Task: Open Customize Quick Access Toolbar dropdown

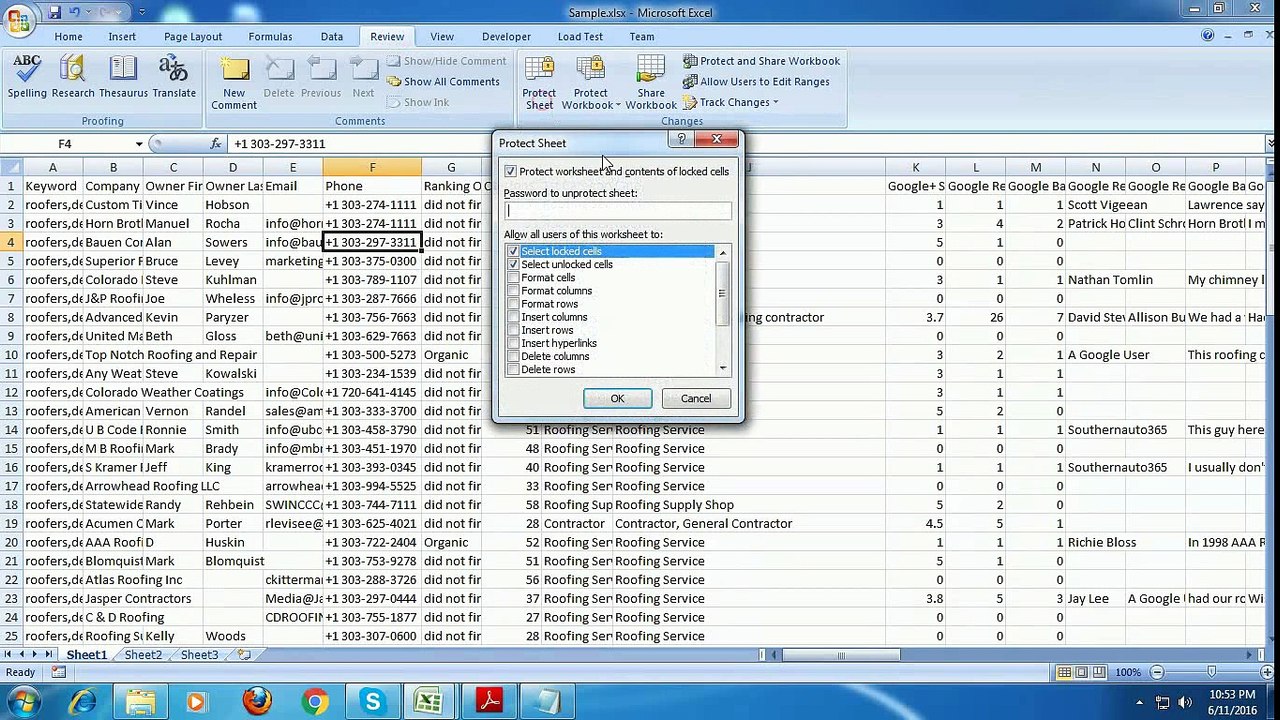Action: pos(142,12)
